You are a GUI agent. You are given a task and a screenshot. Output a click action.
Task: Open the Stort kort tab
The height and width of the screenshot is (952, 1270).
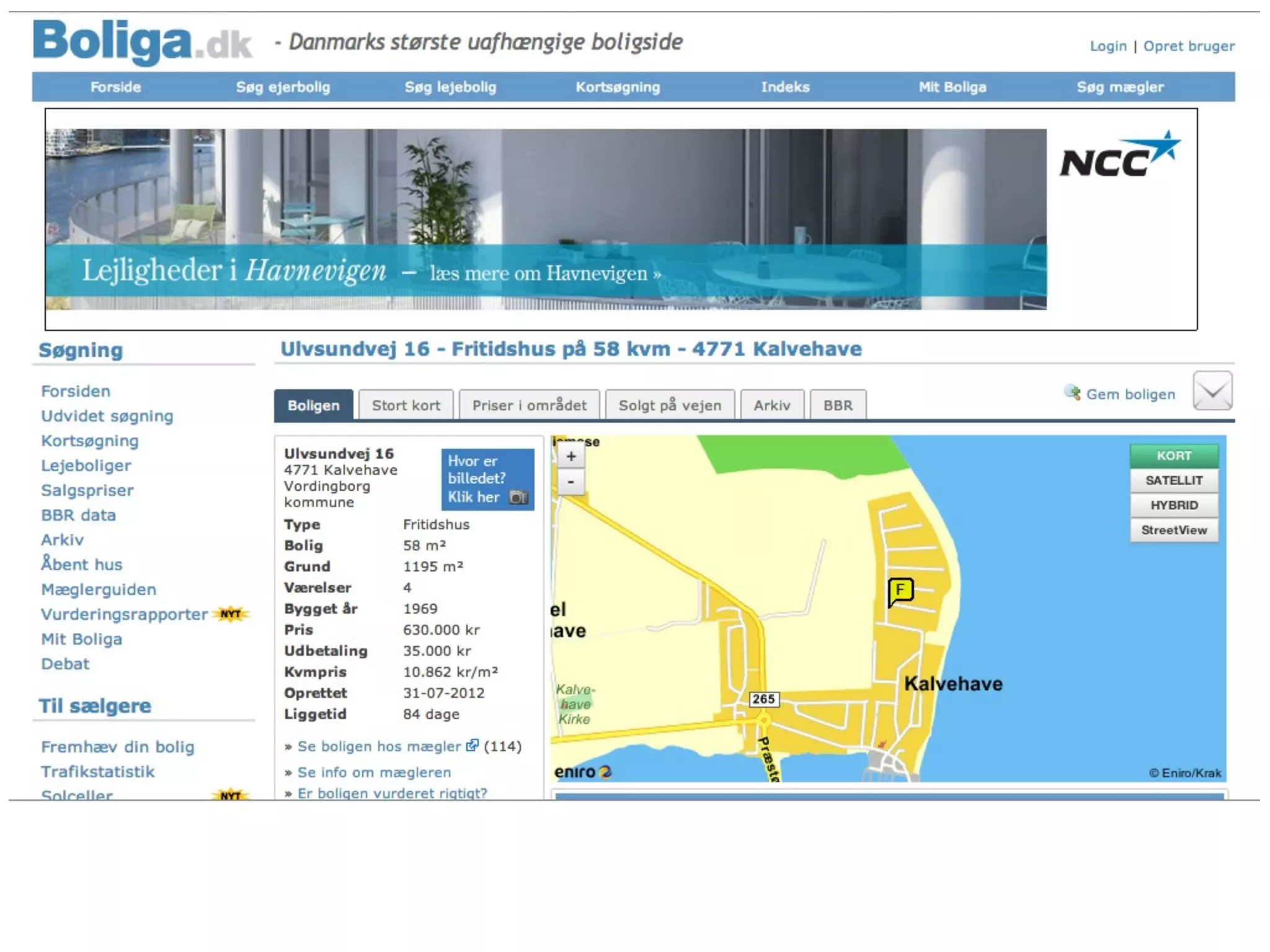point(406,405)
